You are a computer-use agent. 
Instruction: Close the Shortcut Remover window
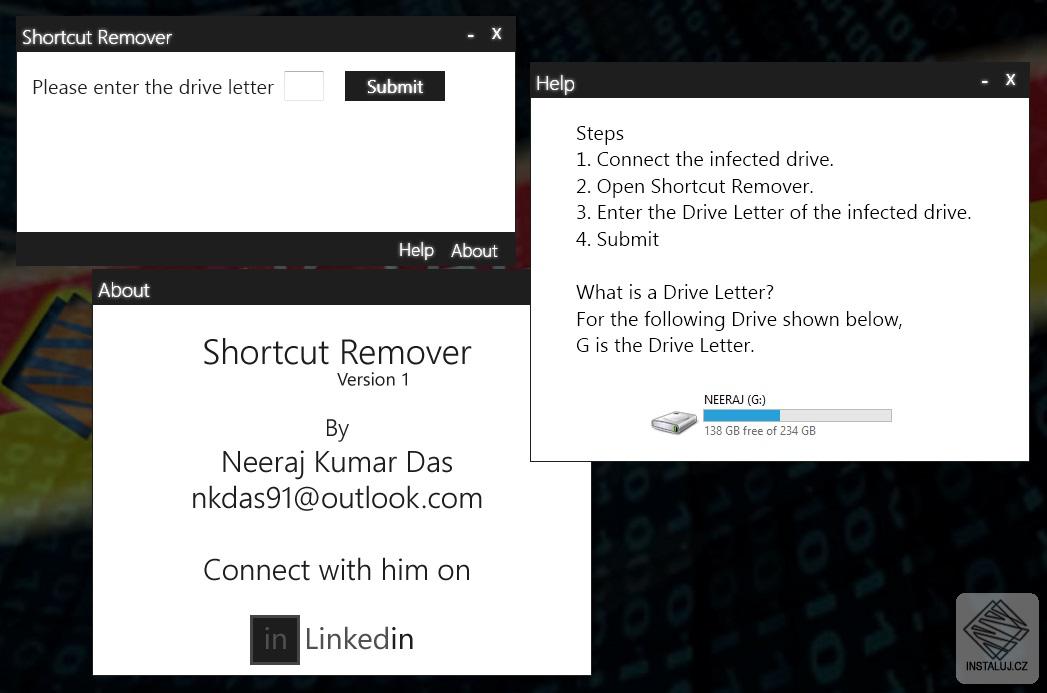coord(496,33)
